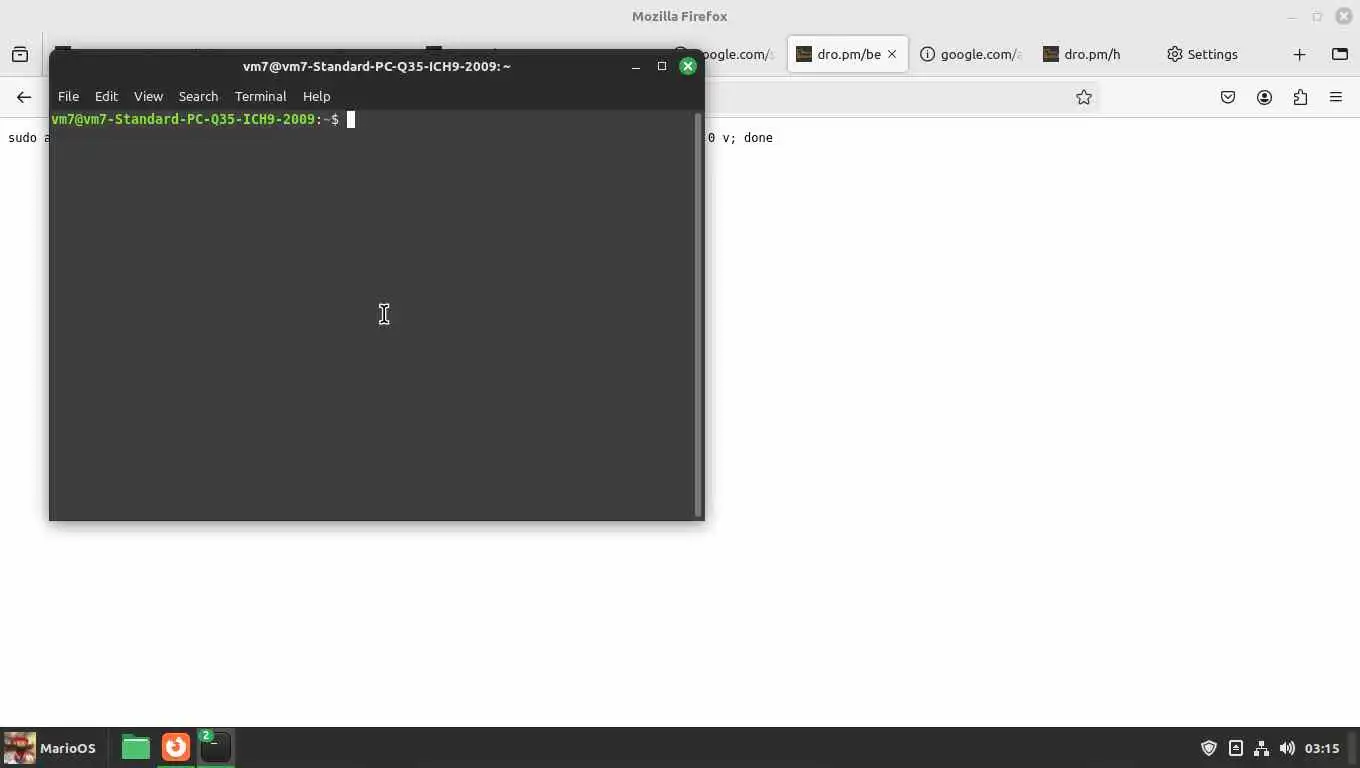Open the volume control tray icon
1360x768 pixels.
(1287, 748)
